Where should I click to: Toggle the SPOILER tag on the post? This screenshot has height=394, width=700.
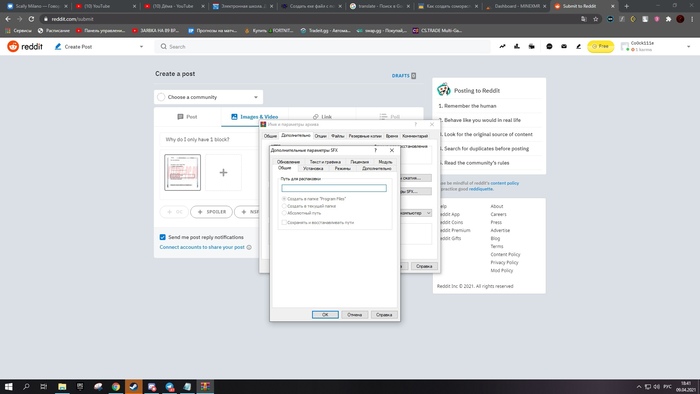click(x=212, y=212)
